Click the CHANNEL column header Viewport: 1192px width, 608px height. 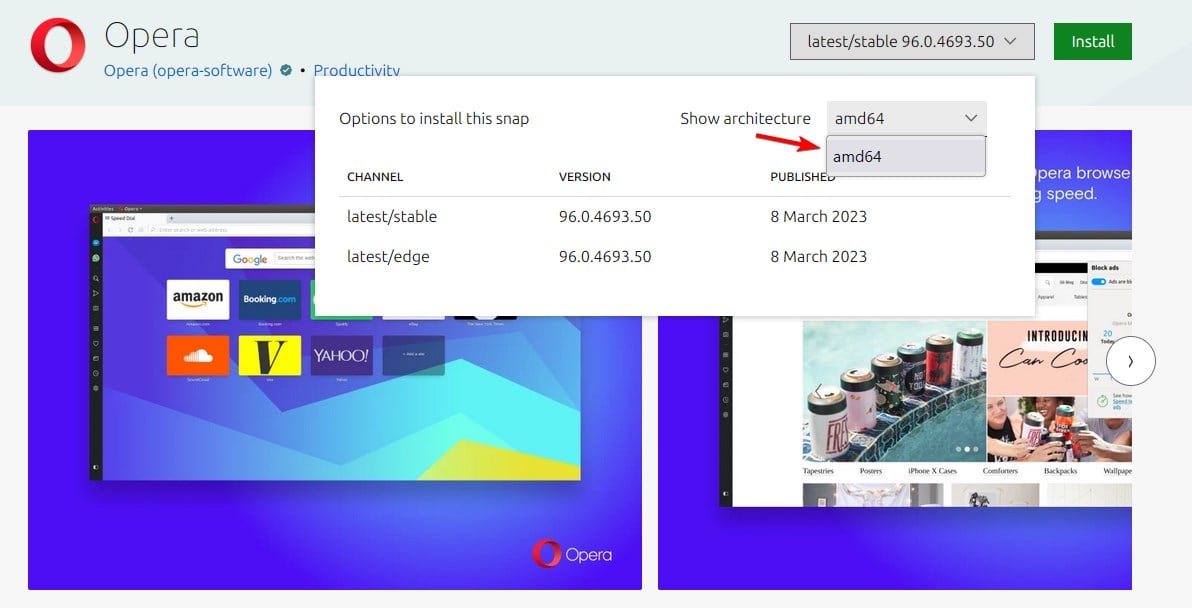pos(375,177)
